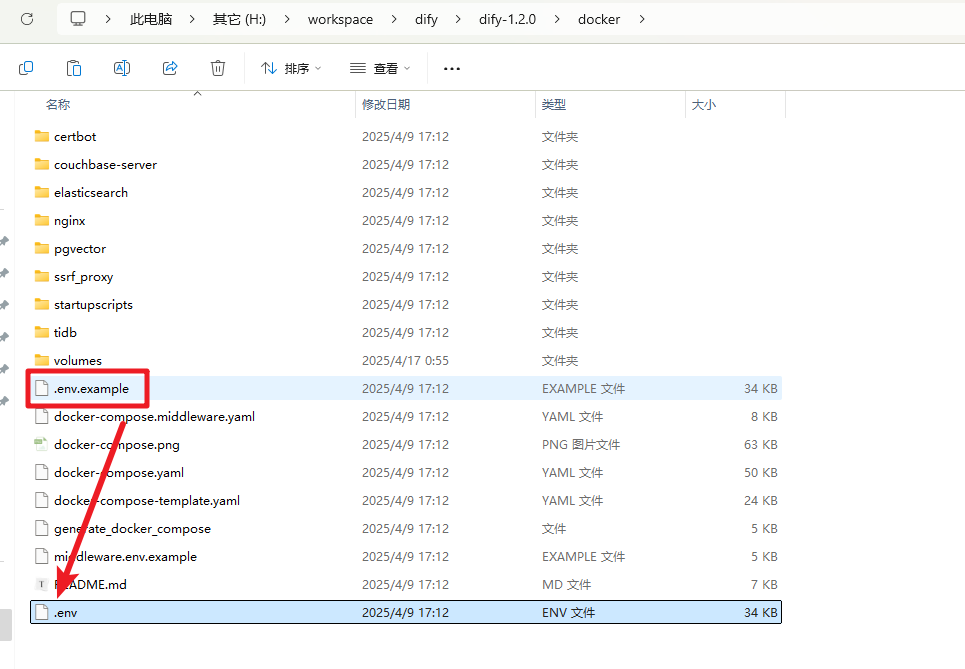Click the refresh icon in address bar
This screenshot has width=965, height=669.
[x=27, y=19]
